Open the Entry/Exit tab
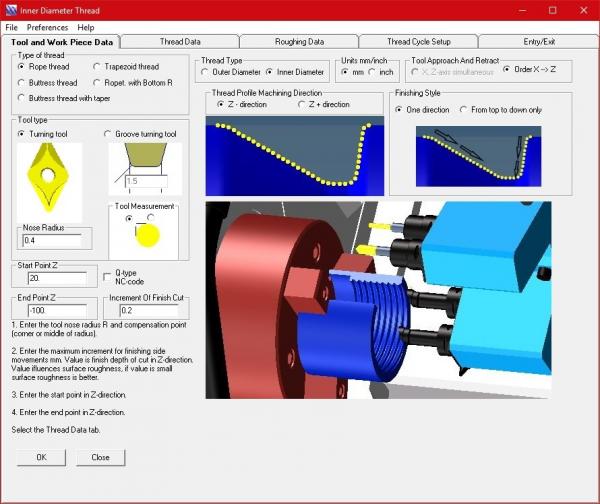 (x=535, y=42)
